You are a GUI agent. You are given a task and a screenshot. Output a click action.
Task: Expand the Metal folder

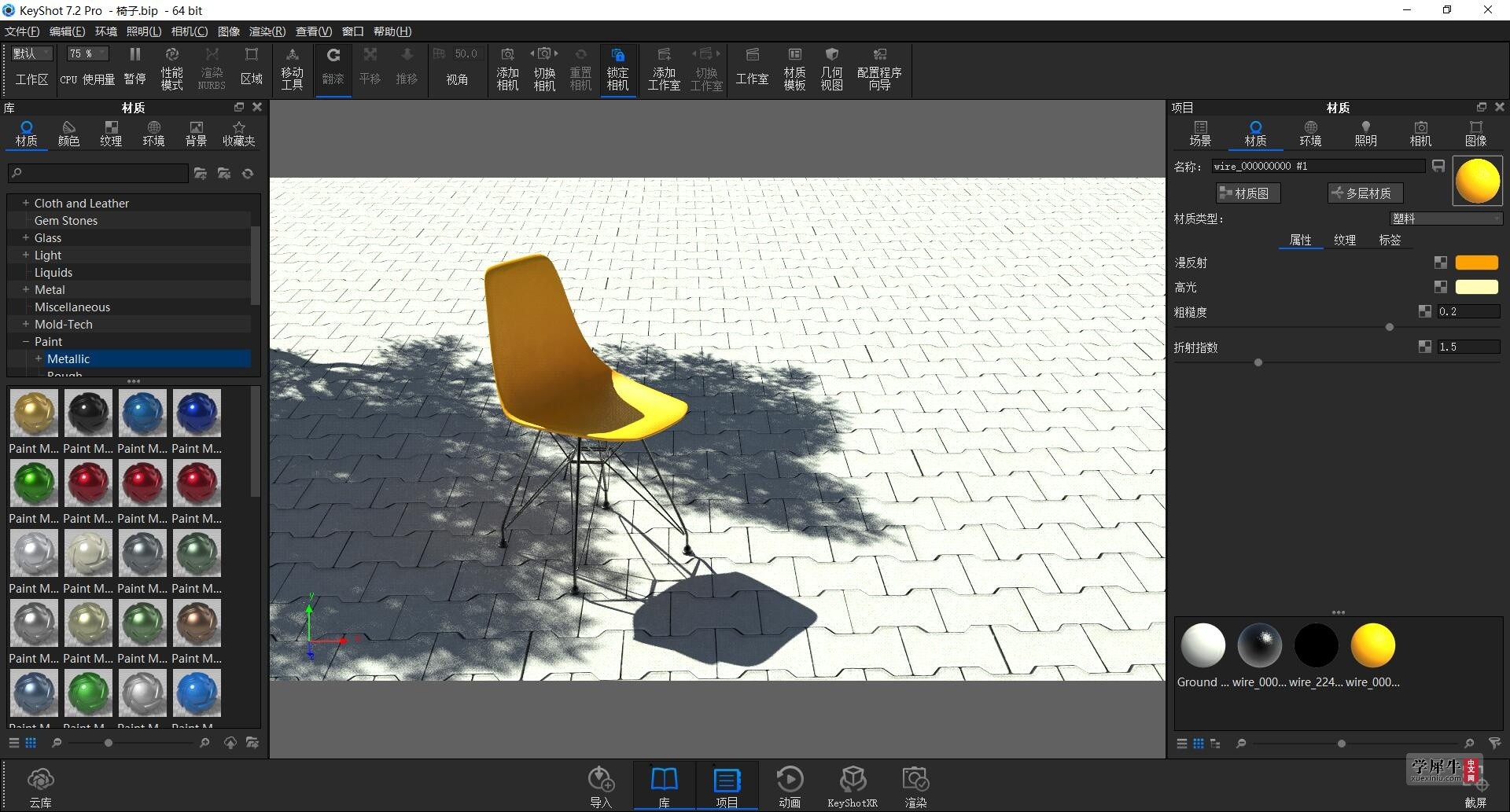(25, 289)
